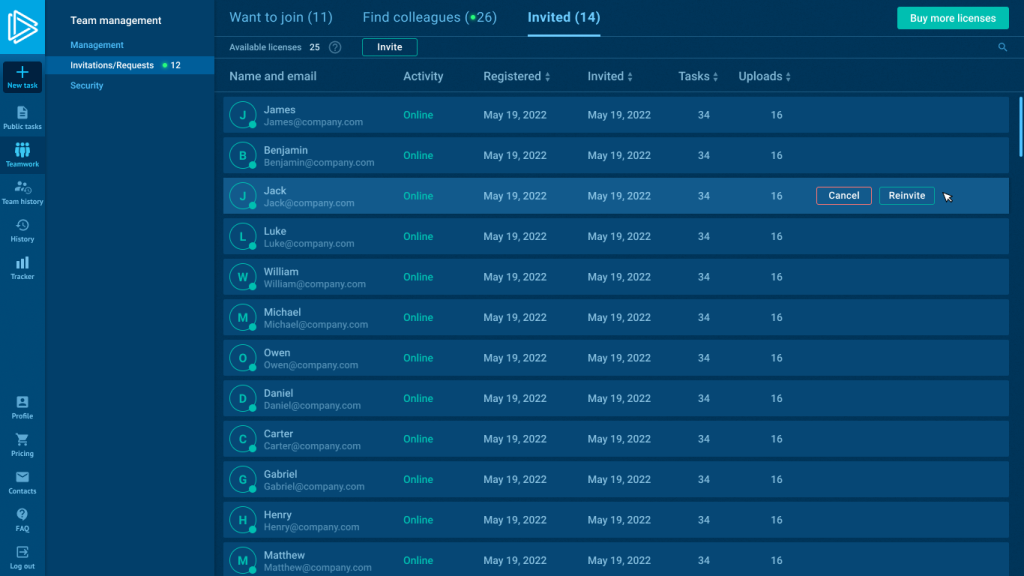
Task: Sort by Registered column arrows
Action: 548,77
